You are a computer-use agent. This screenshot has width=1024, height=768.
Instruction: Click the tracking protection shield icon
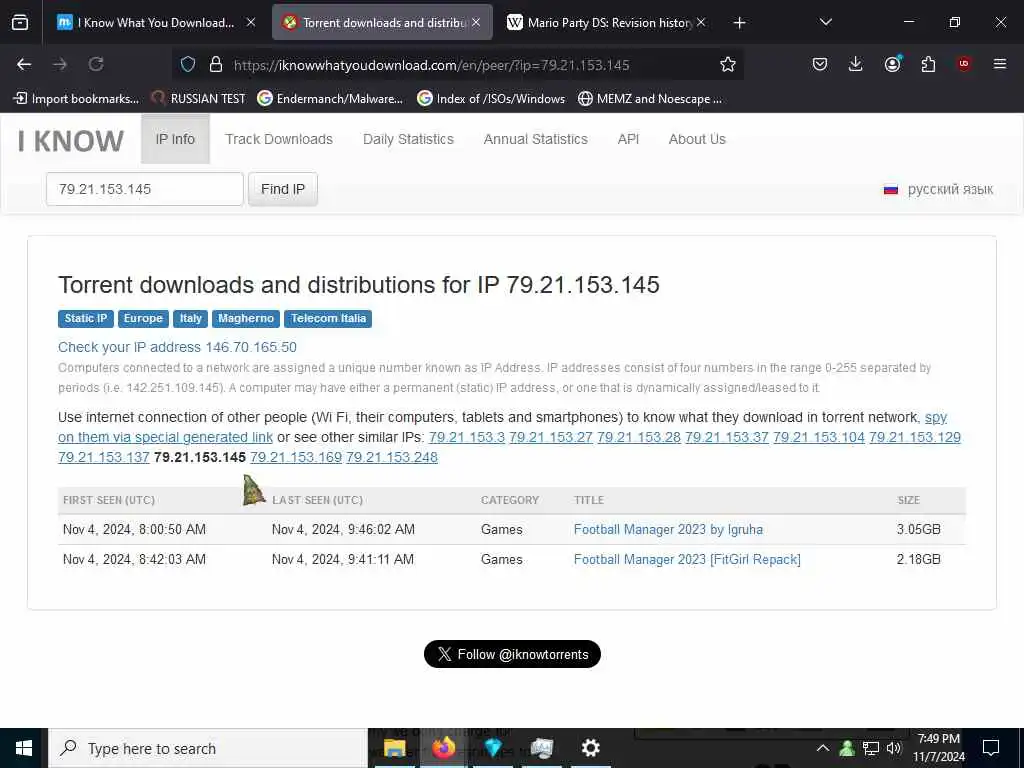pos(188,64)
